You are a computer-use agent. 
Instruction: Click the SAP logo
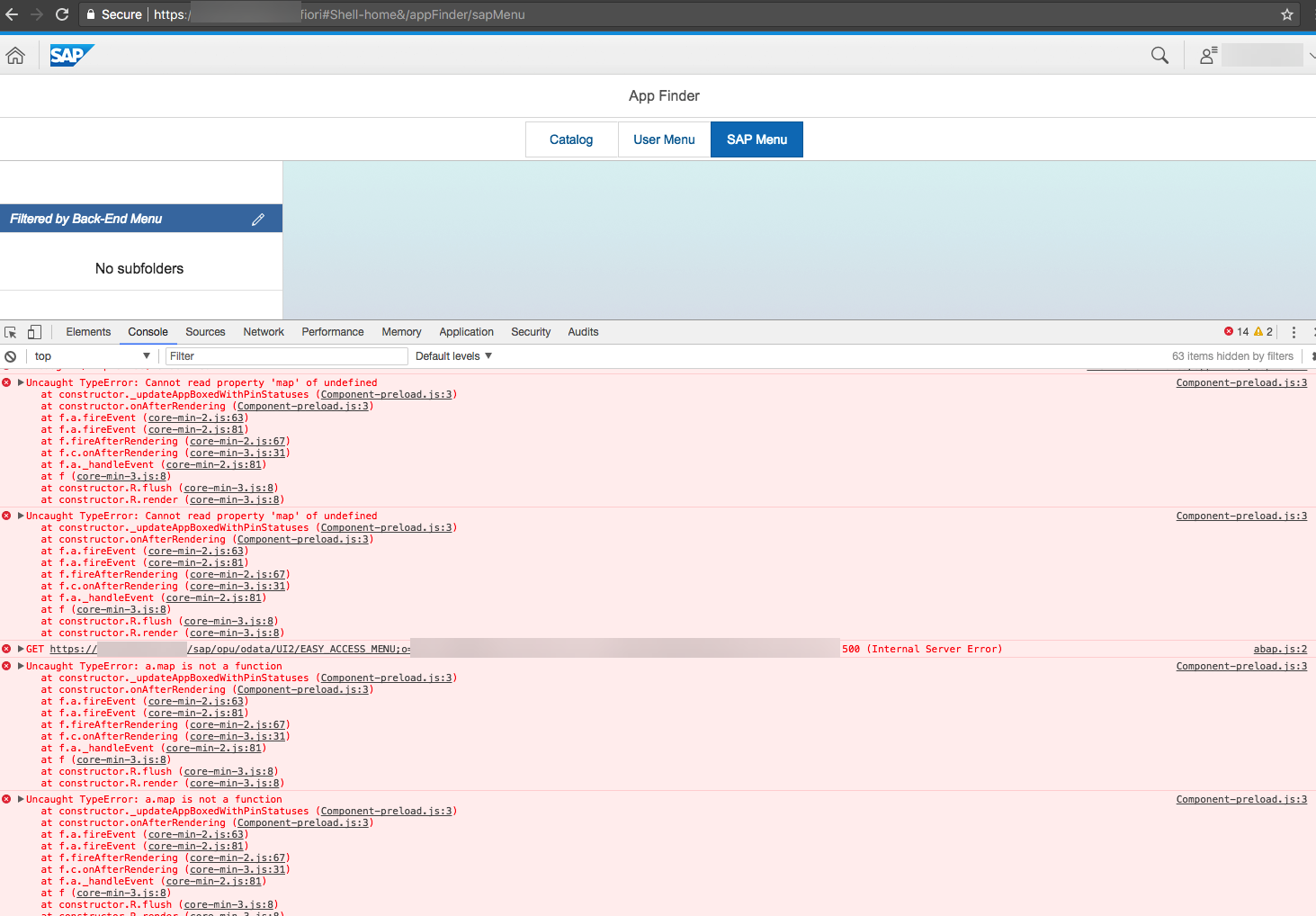[x=72, y=56]
